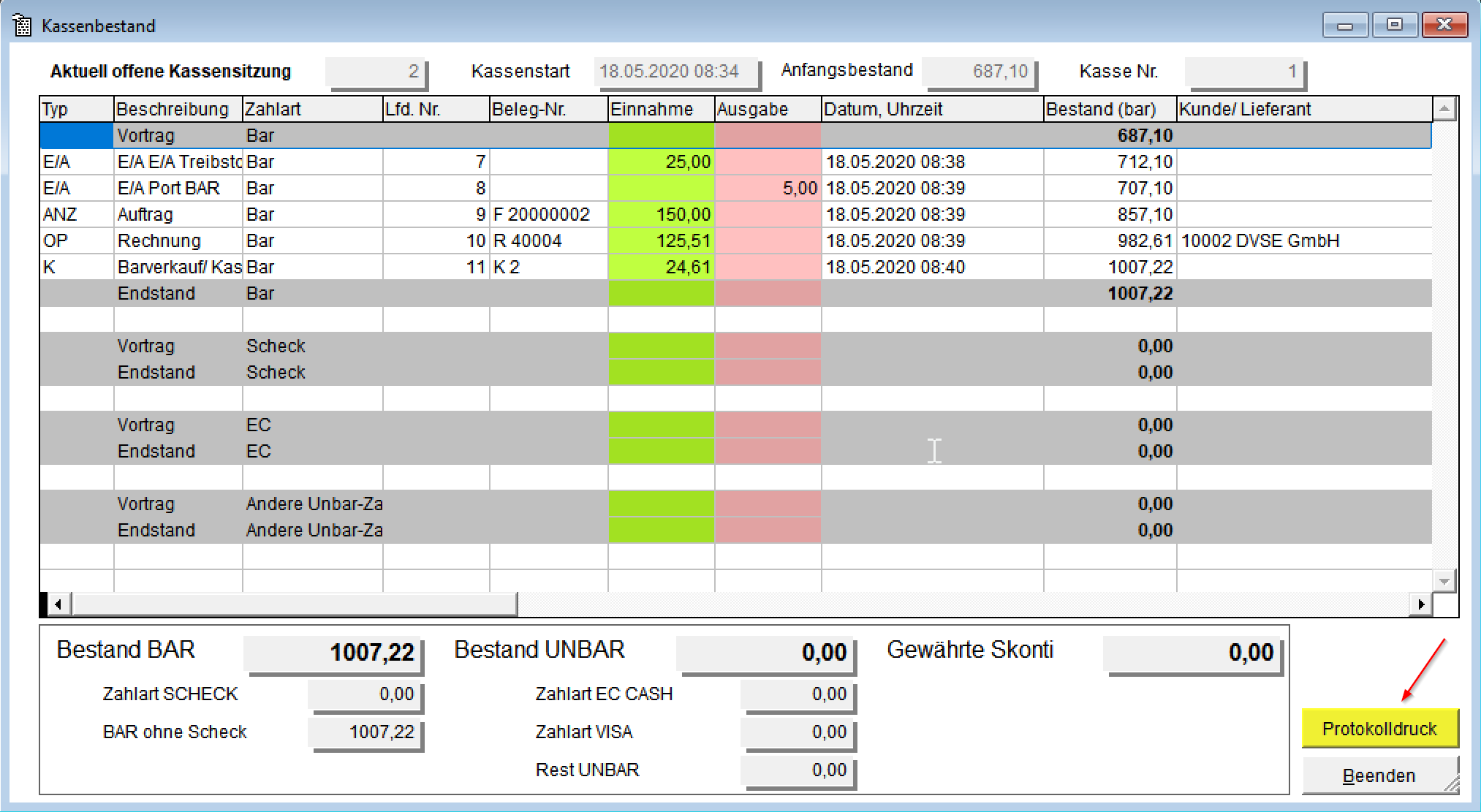Click the Einnahme column header
The image size is (1481, 812).
[662, 109]
